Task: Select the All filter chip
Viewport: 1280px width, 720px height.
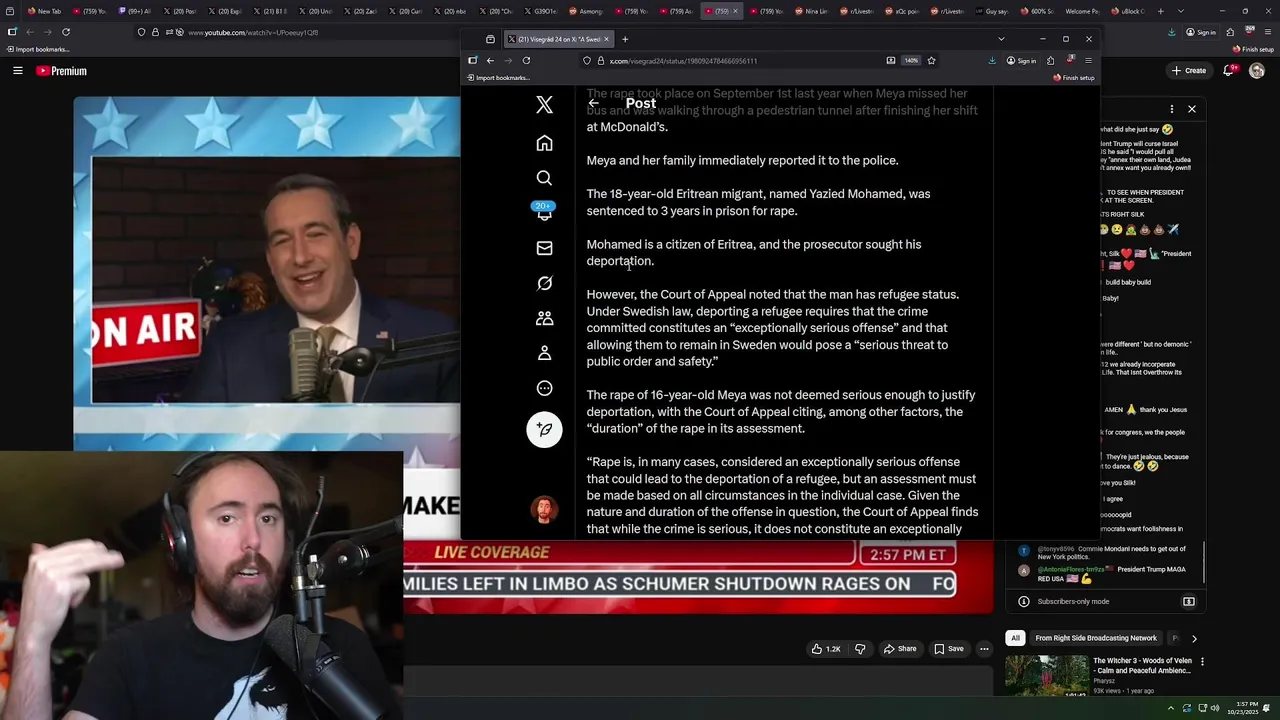Action: pyautogui.click(x=1015, y=638)
